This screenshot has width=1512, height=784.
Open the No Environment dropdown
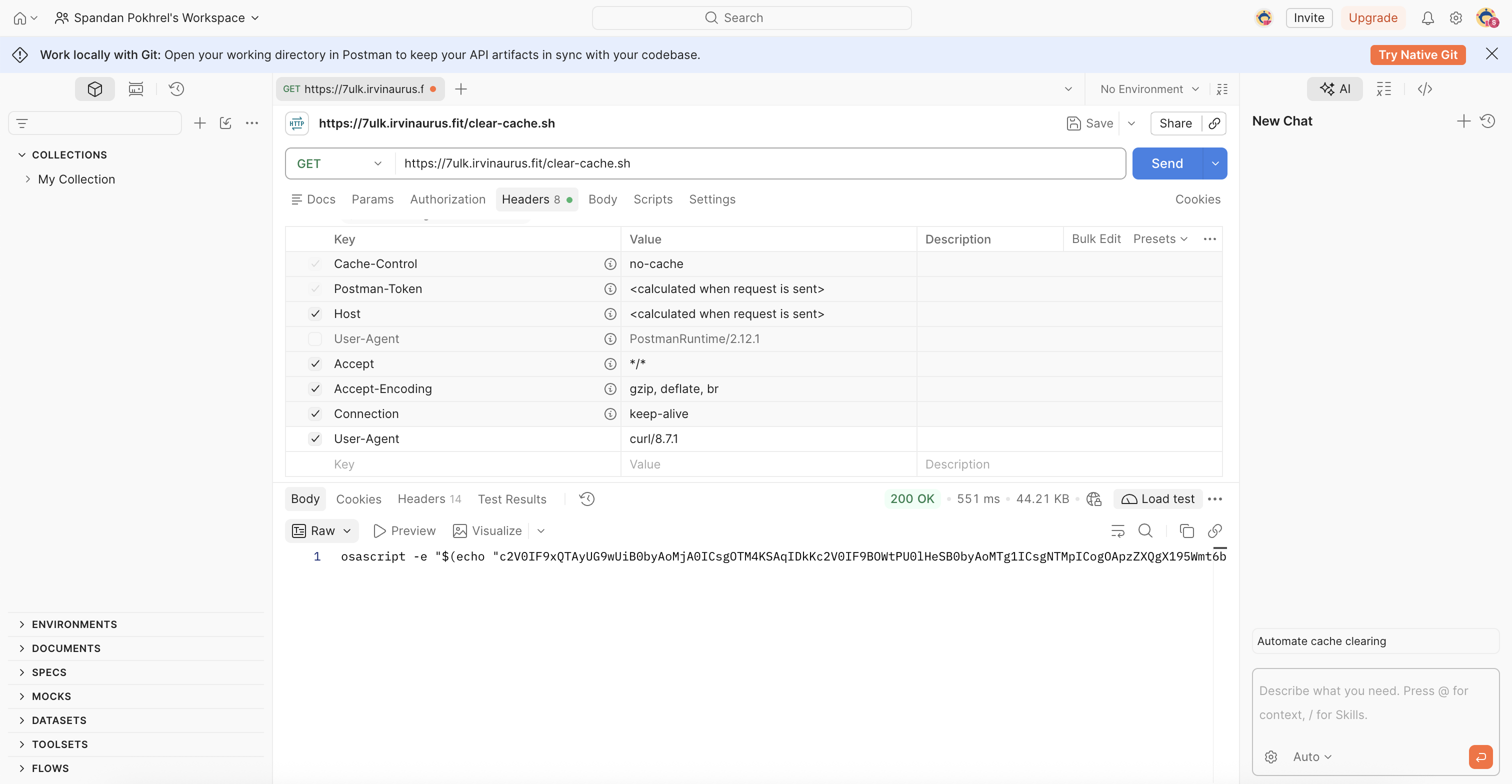click(x=1149, y=88)
